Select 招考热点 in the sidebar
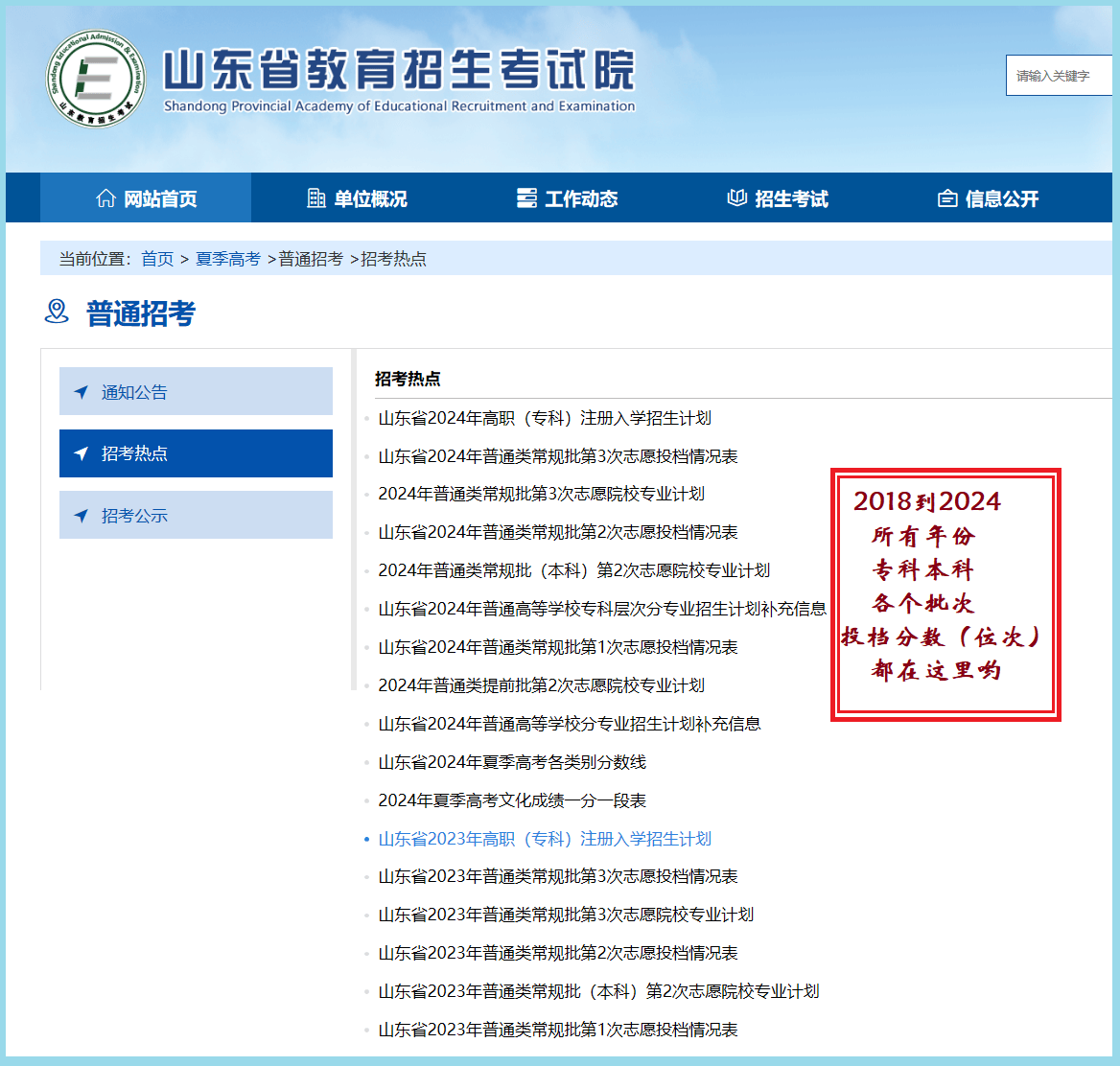 [x=196, y=453]
